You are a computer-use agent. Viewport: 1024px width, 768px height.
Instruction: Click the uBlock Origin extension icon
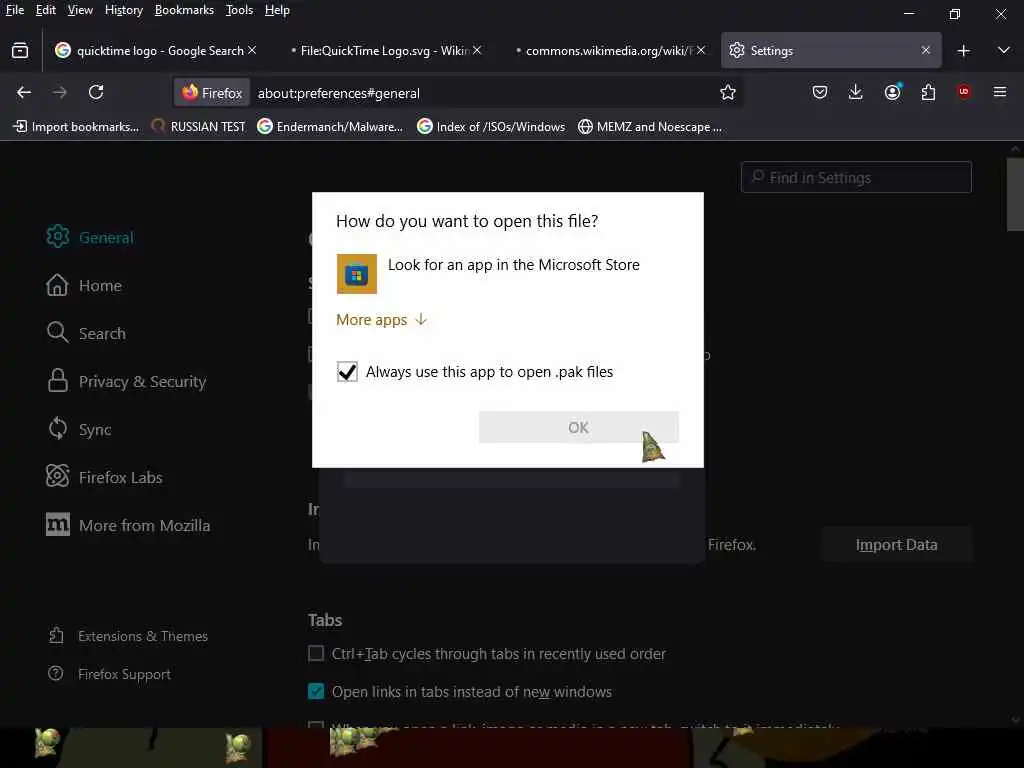point(963,92)
